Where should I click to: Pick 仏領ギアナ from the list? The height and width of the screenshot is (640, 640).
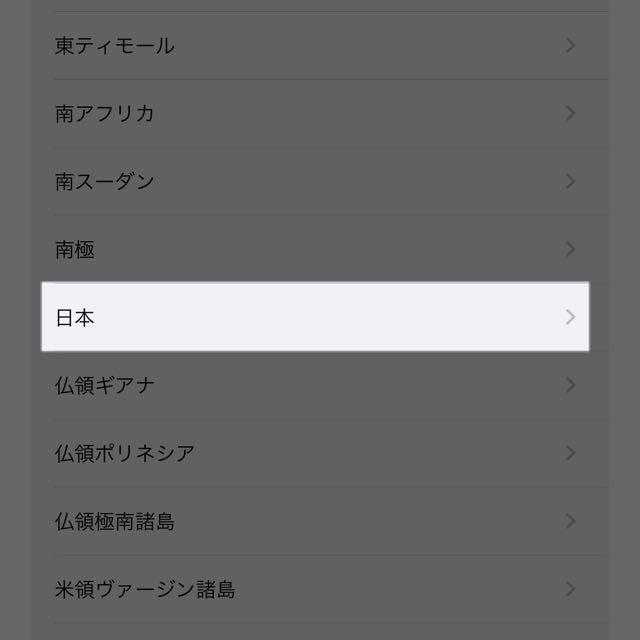[320, 385]
